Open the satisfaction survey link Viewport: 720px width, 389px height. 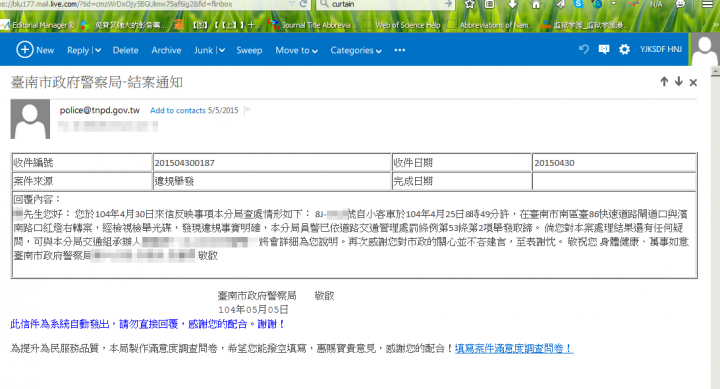pyautogui.click(x=514, y=349)
